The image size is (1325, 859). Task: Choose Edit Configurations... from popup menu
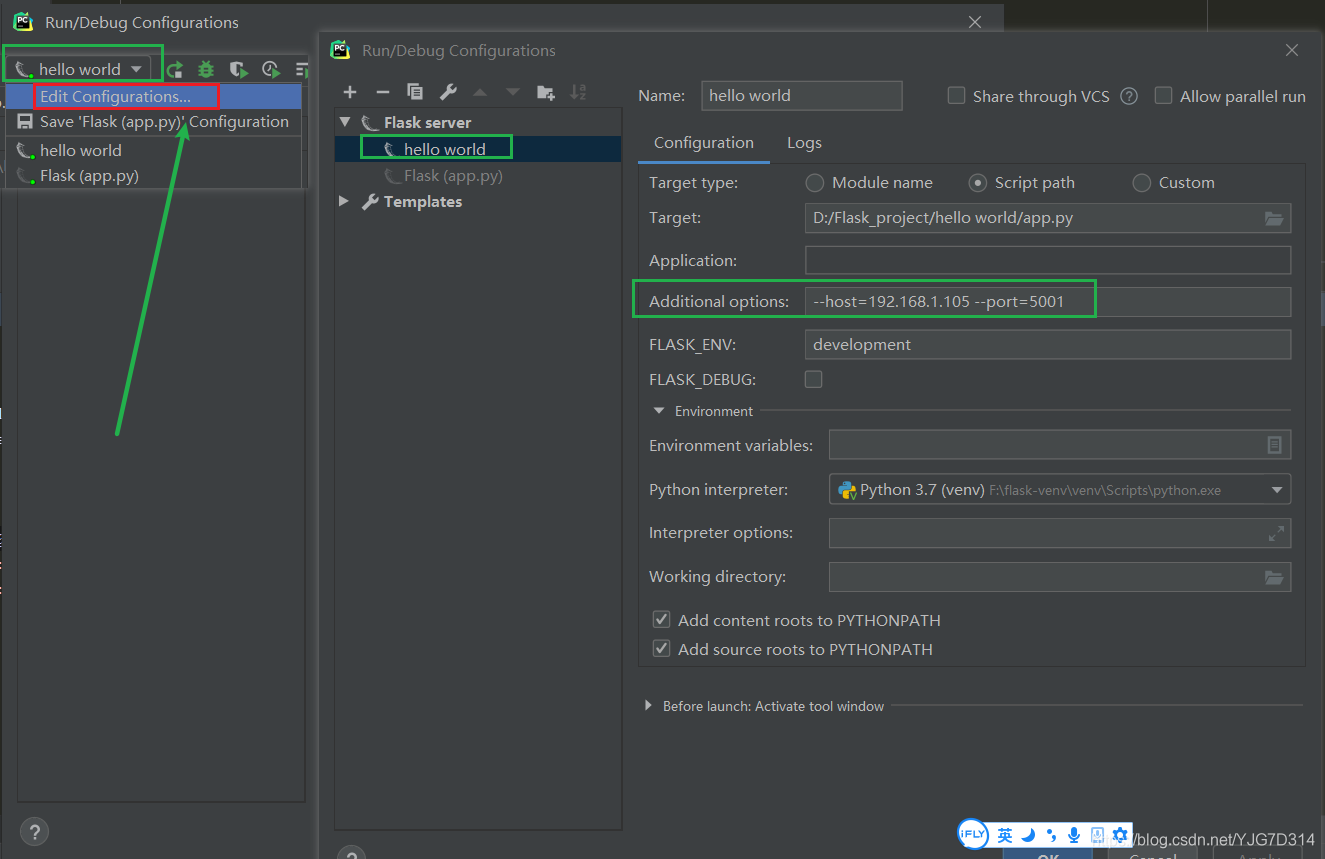coord(153,97)
